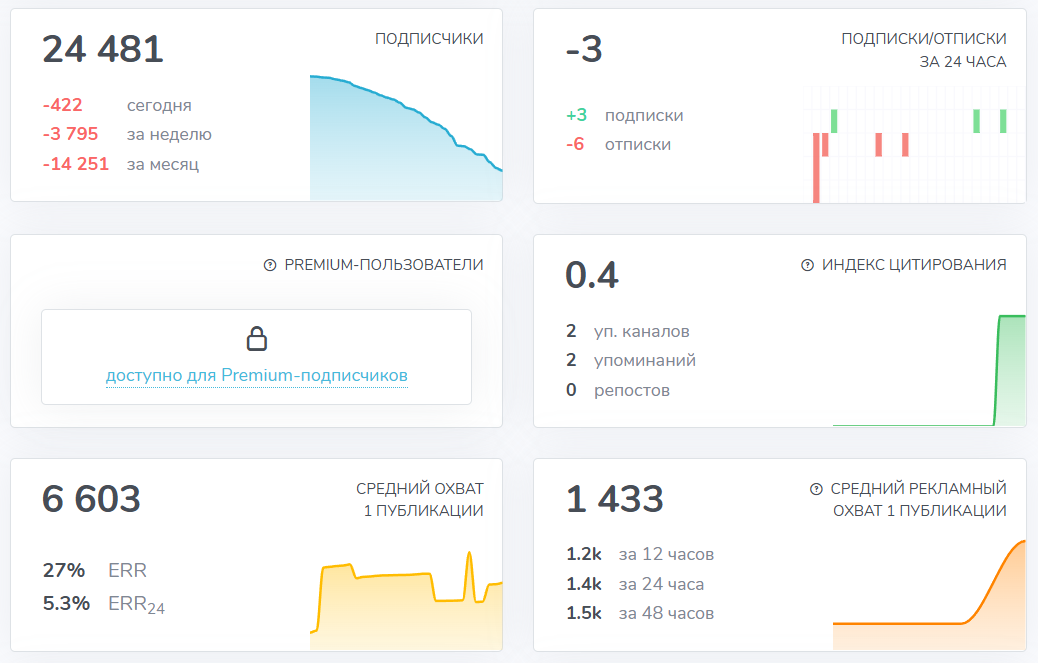Click the ПОДПИСЧИКИ panel header
The width and height of the screenshot is (1038, 663).
point(429,38)
